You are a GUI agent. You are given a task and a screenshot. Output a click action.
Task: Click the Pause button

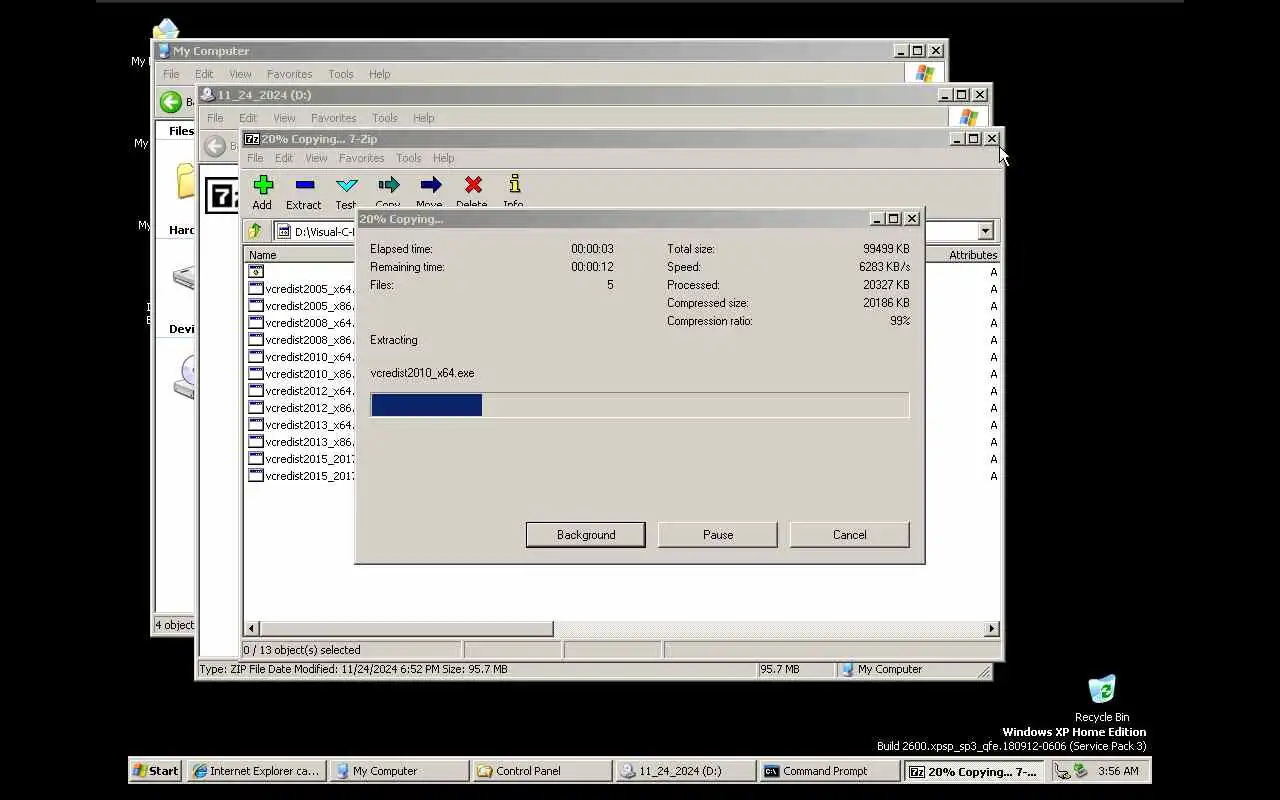[718, 535]
